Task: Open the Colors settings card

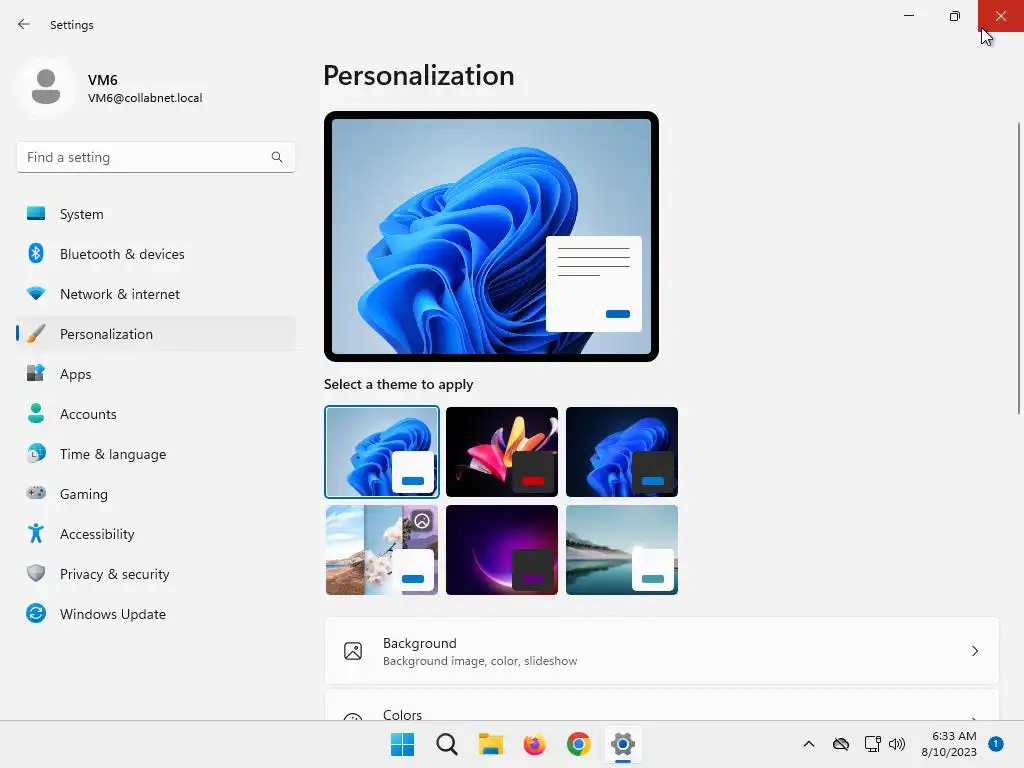Action: coord(662,705)
